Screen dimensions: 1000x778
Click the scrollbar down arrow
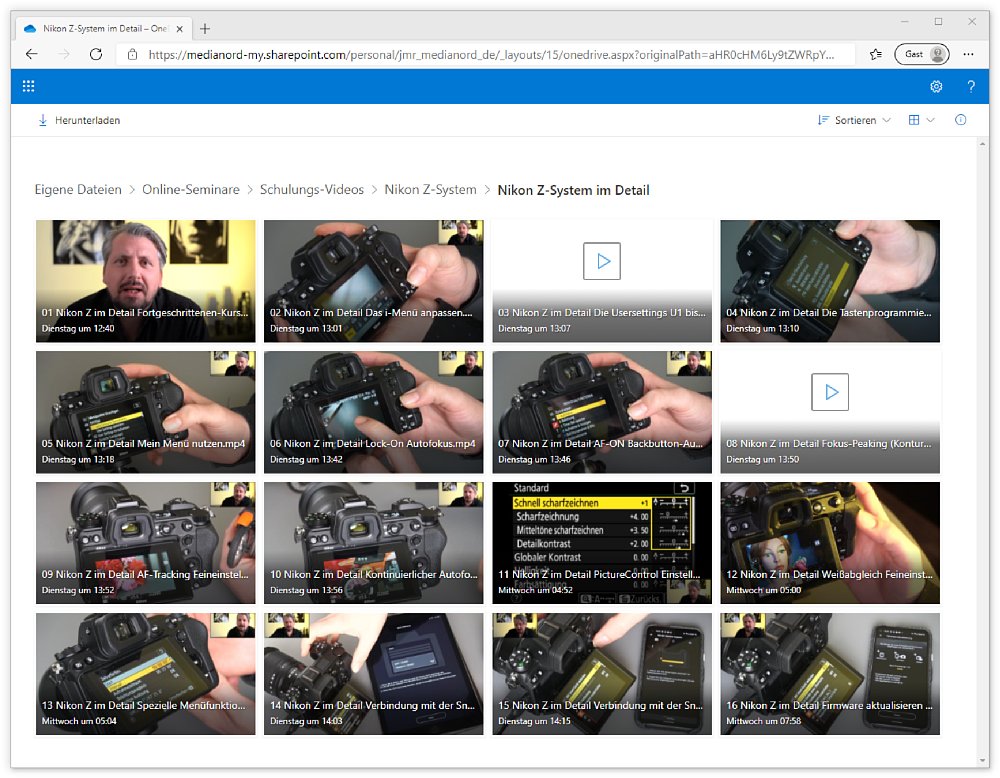[x=982, y=761]
